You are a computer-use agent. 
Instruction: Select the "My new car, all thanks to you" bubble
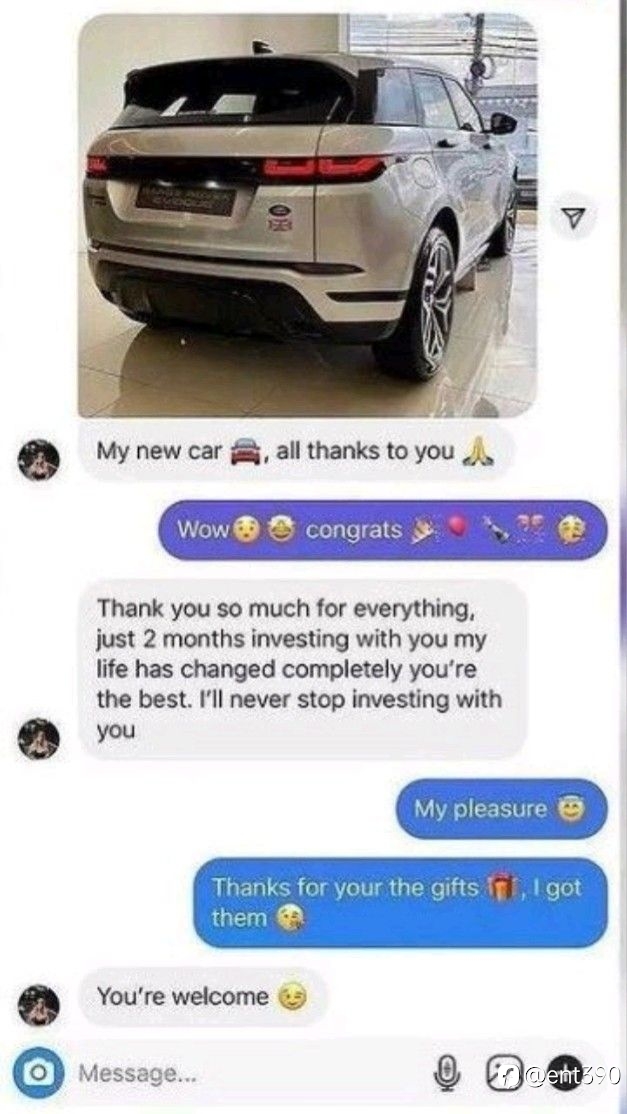(x=295, y=451)
